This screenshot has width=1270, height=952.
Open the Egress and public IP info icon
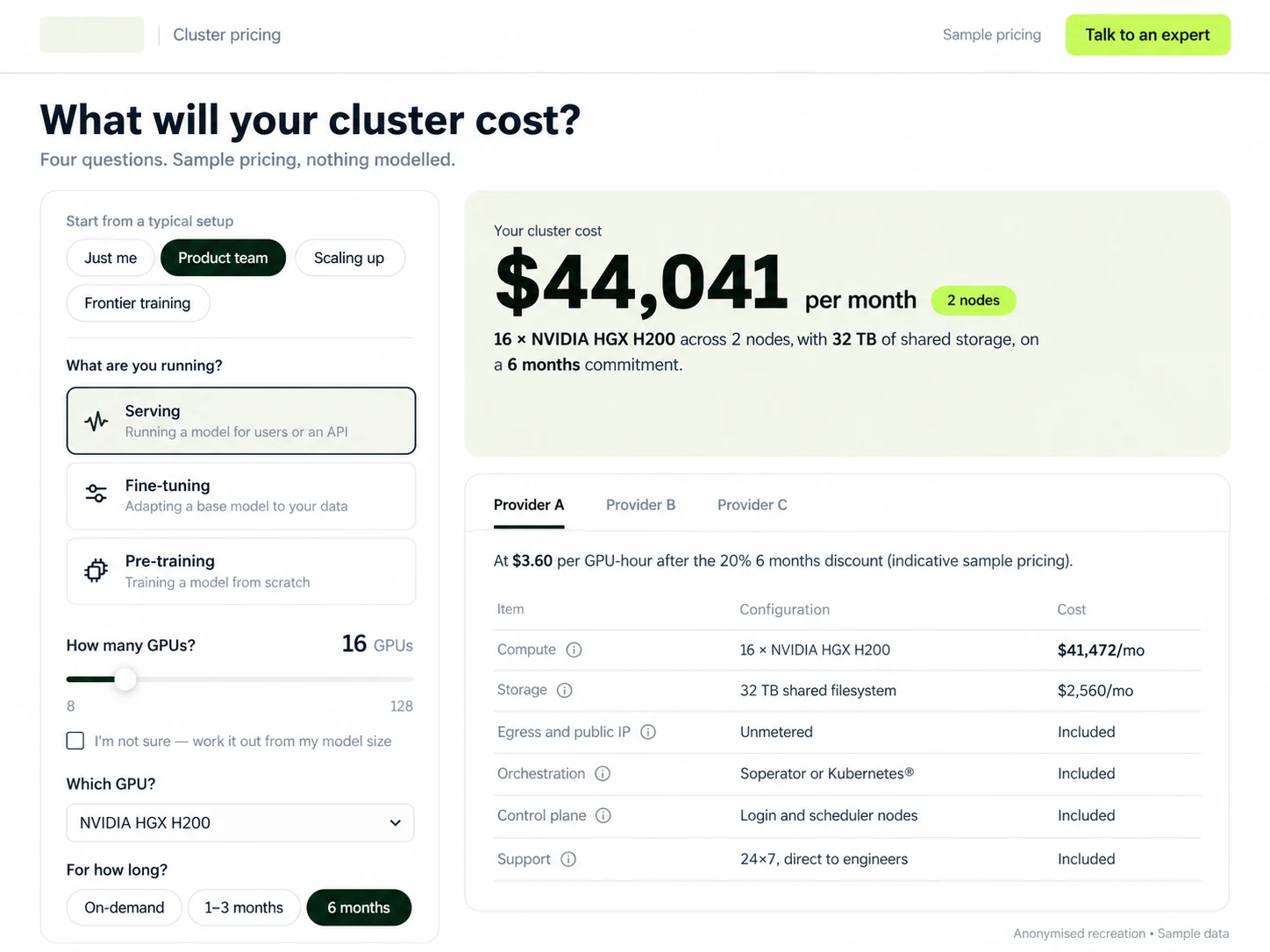point(648,732)
